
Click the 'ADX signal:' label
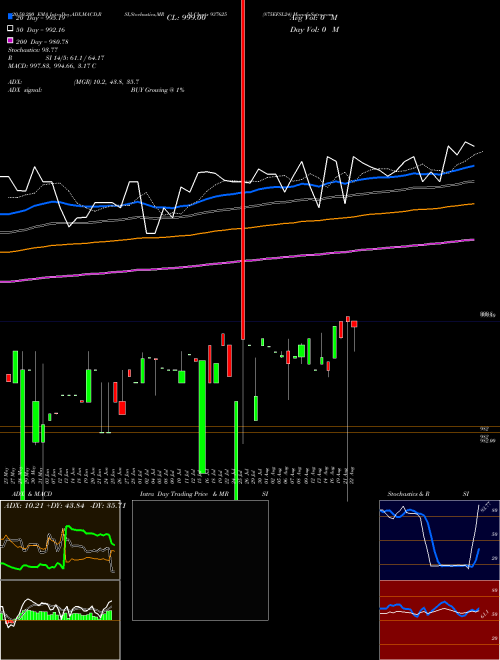[24, 90]
